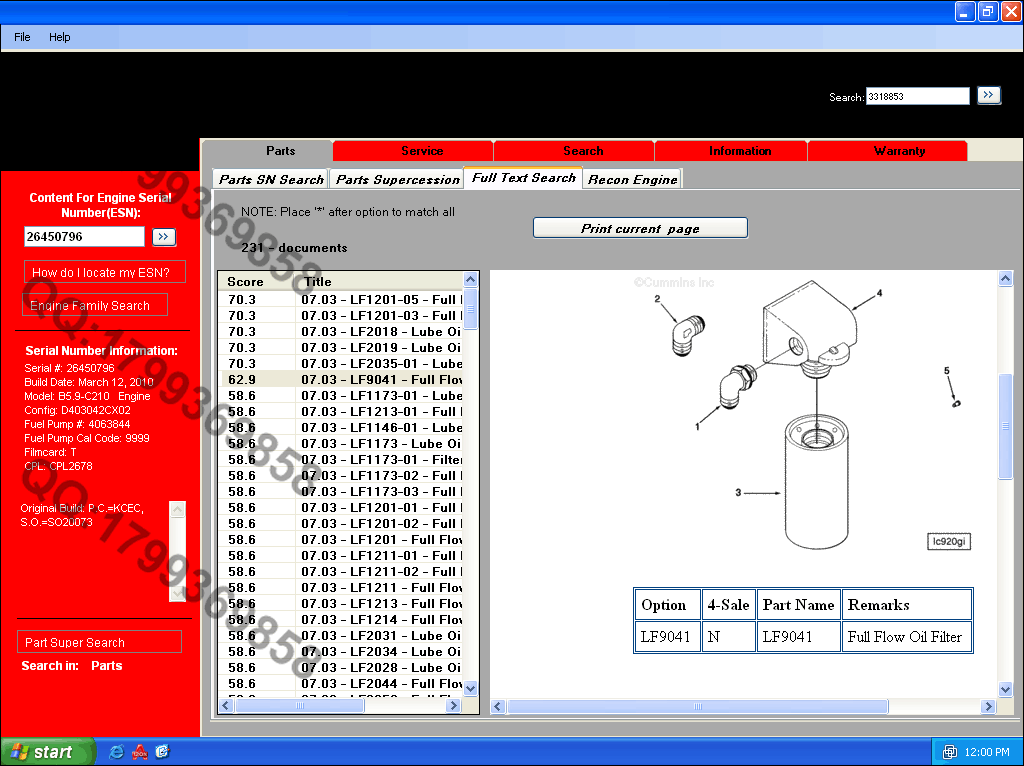Click the engine serial number input field
Screen dimensions: 1024x766
pos(85,237)
